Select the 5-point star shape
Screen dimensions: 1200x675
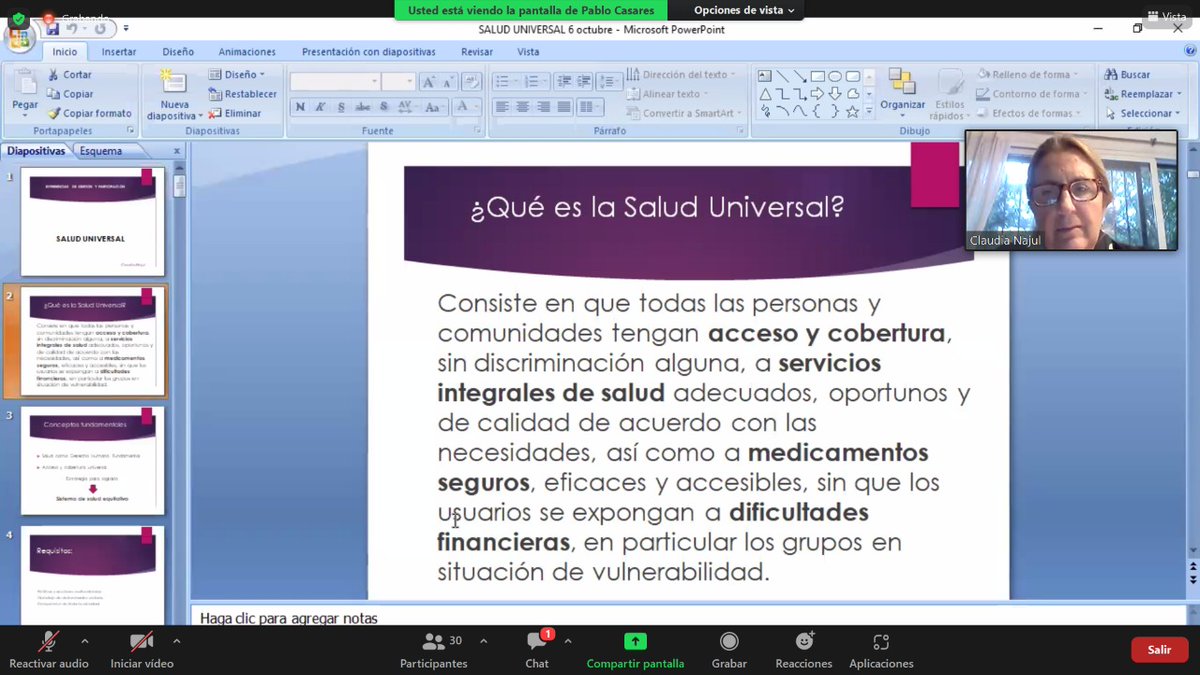(853, 112)
